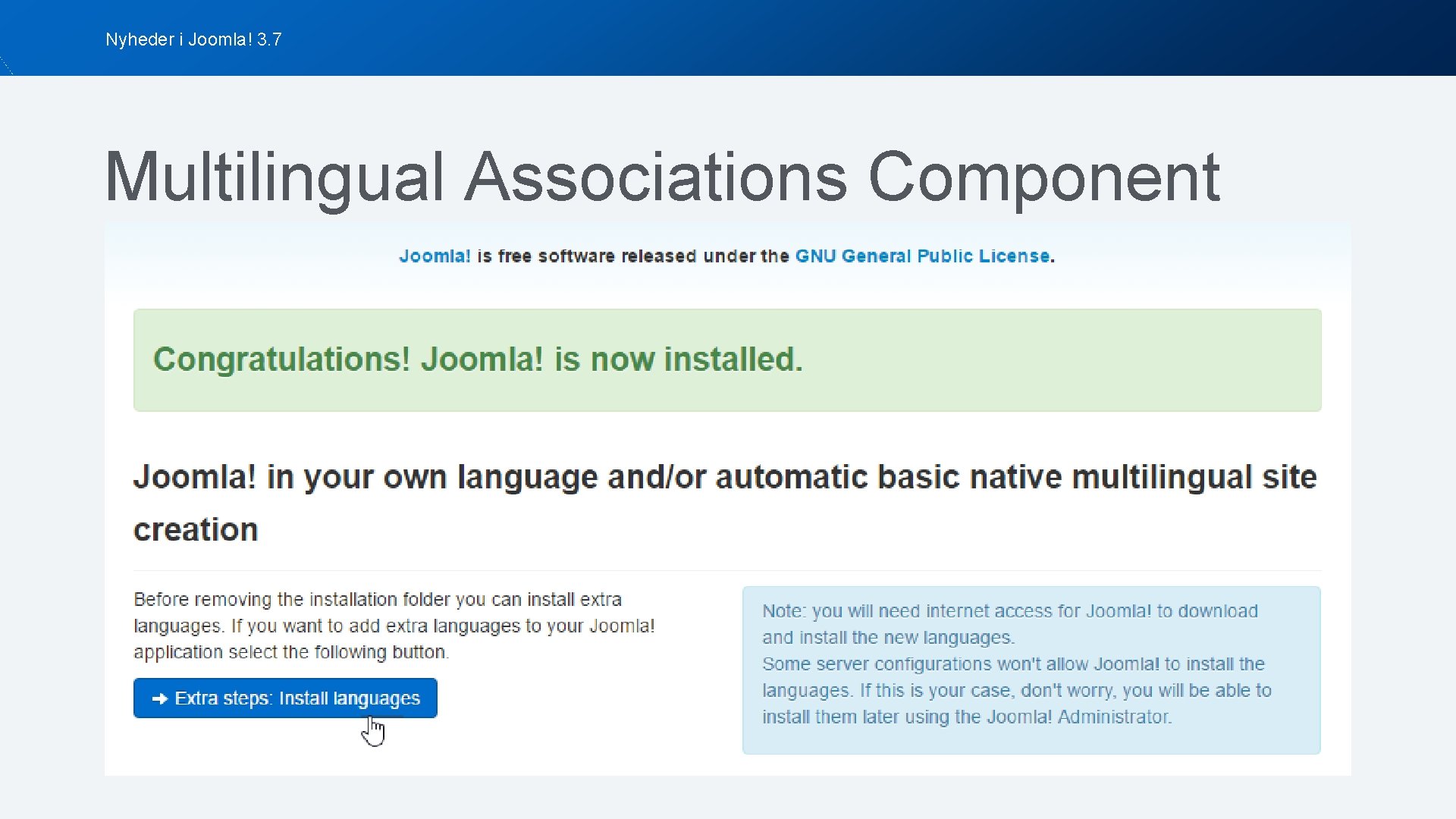Open the Joomla! link in license line
The width and height of the screenshot is (1456, 819).
(x=435, y=256)
